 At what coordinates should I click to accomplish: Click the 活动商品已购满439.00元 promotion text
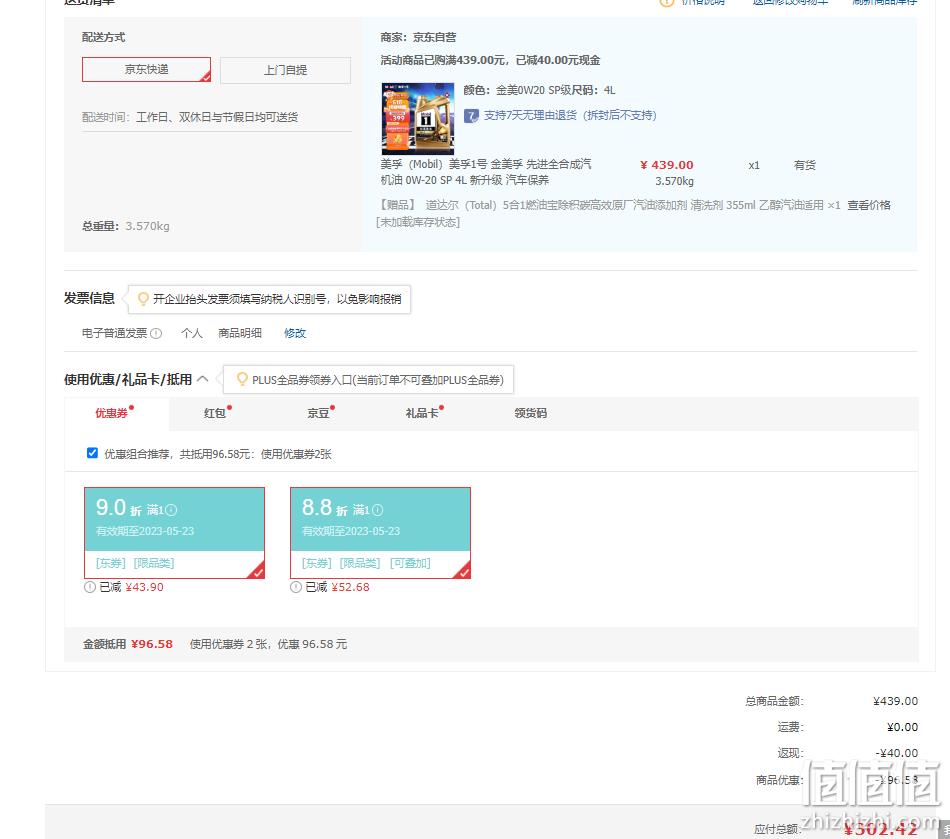coord(490,61)
